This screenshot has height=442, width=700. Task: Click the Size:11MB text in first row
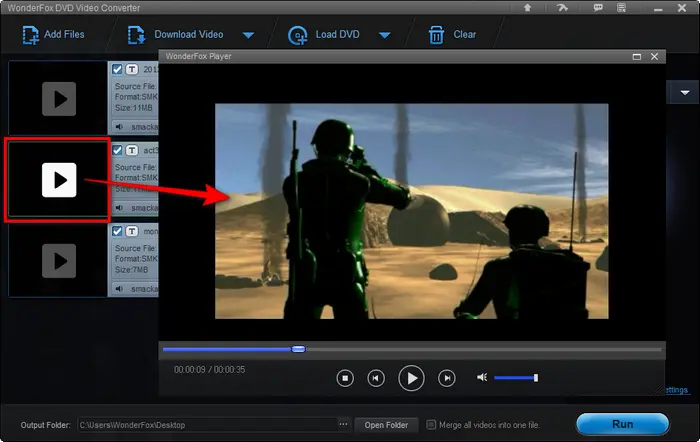tap(133, 108)
